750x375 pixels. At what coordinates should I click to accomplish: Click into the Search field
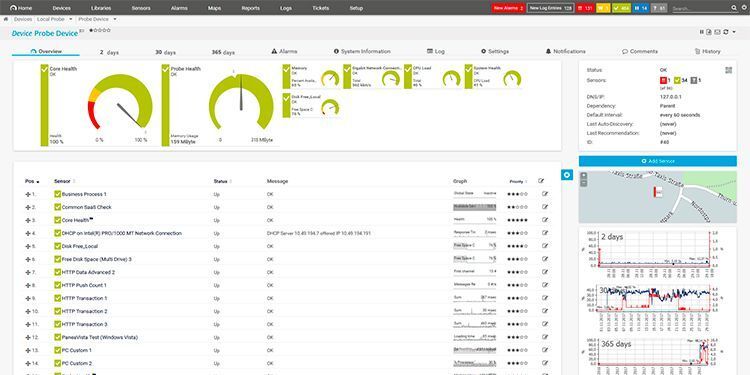click(700, 9)
